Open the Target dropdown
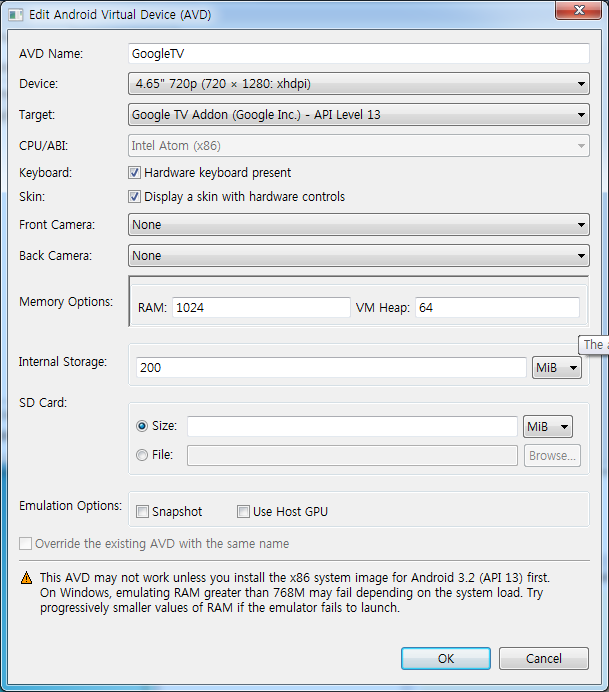This screenshot has height=692, width=609. coord(358,115)
